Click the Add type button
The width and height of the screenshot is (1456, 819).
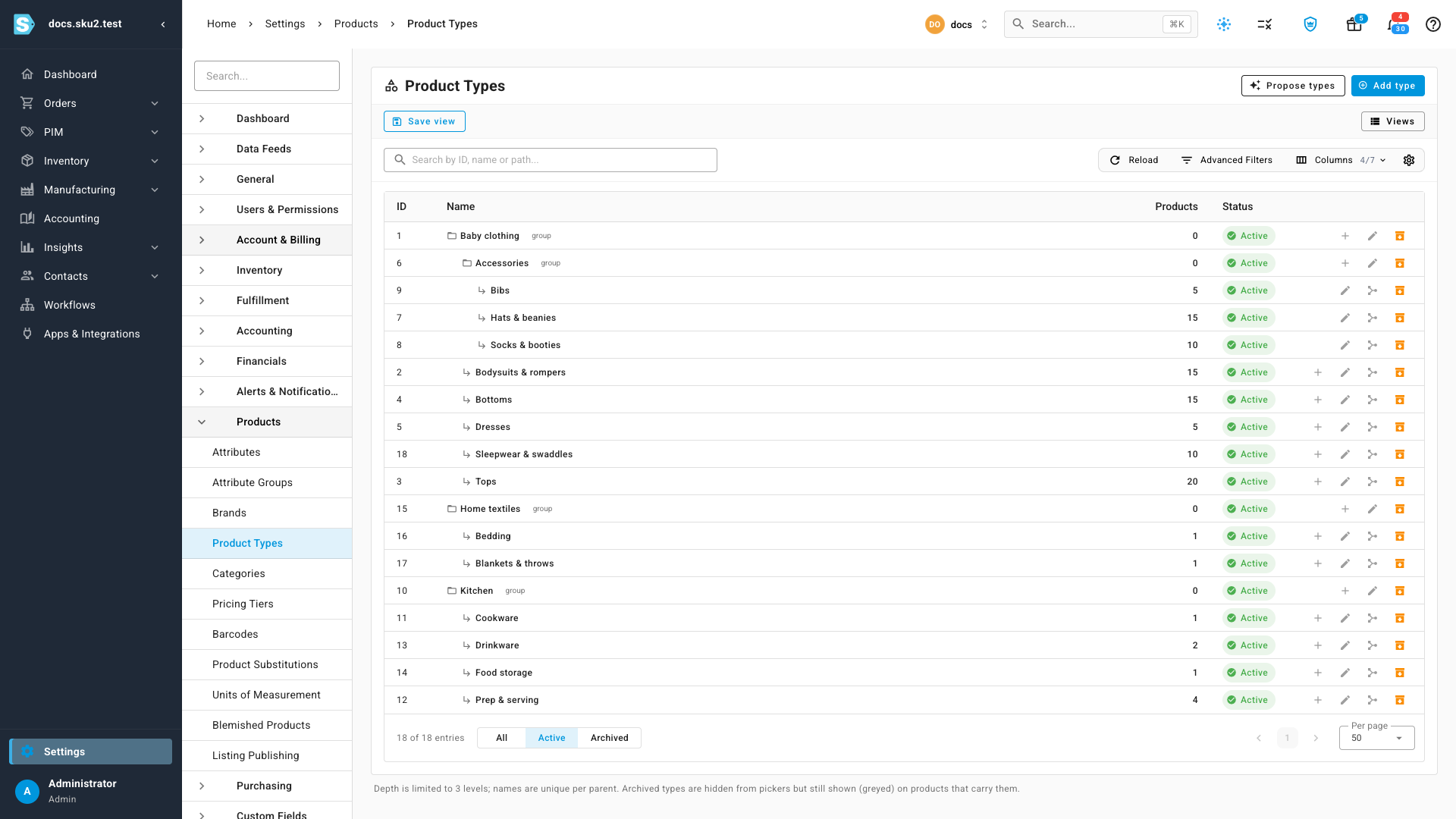click(x=1388, y=86)
